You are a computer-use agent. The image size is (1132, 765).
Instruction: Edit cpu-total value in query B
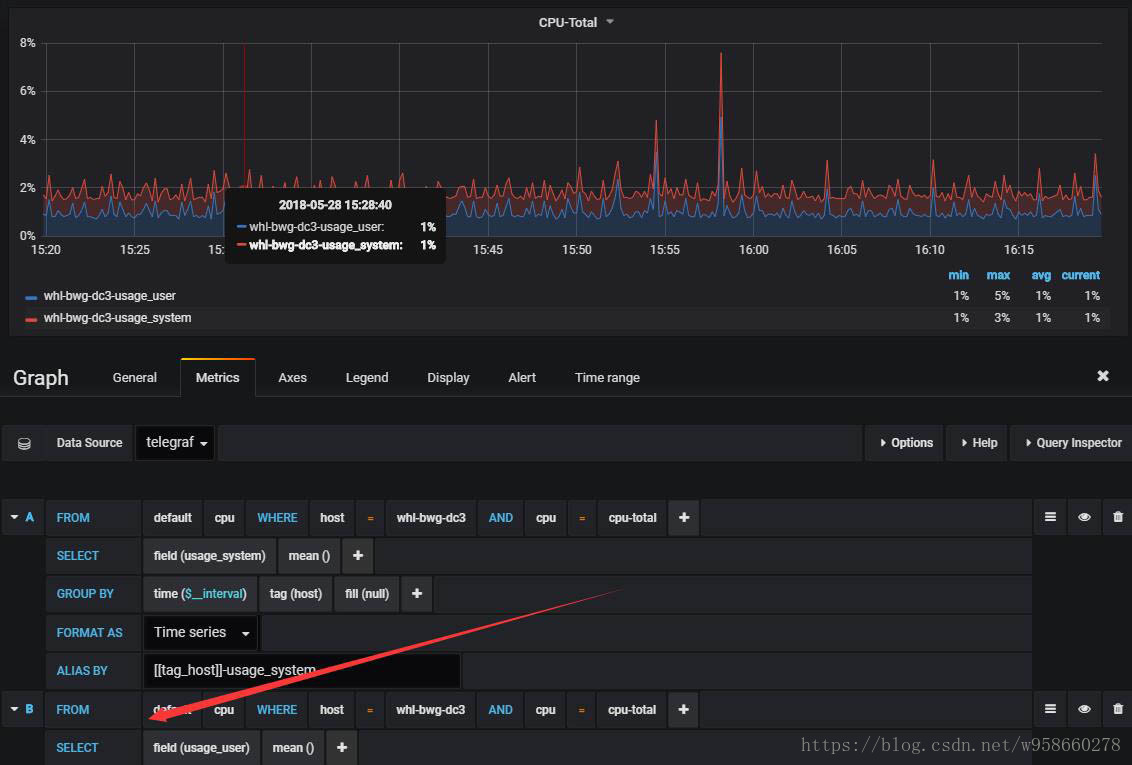(x=632, y=709)
